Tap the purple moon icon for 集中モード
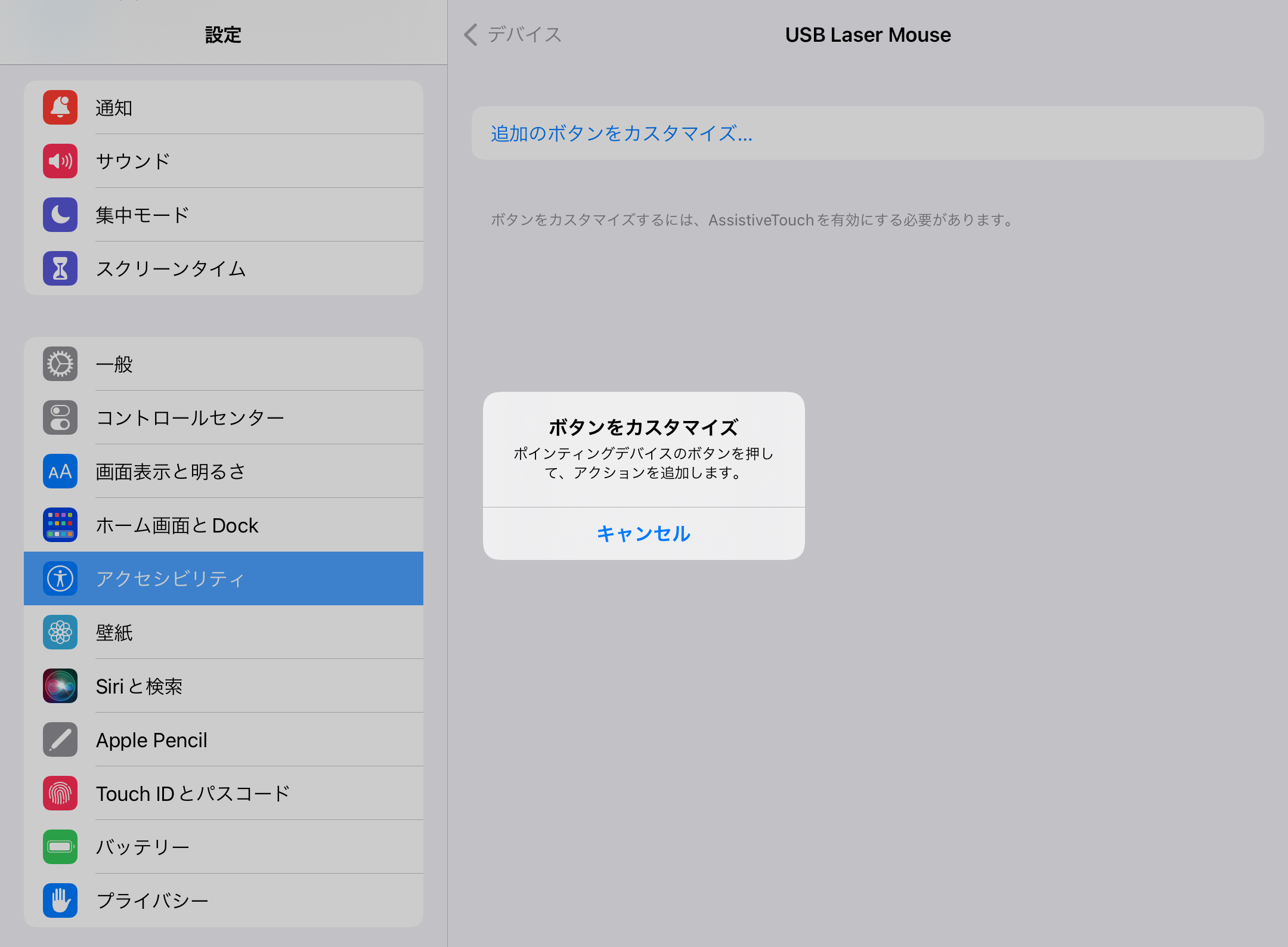The height and width of the screenshot is (947, 1288). [60, 215]
